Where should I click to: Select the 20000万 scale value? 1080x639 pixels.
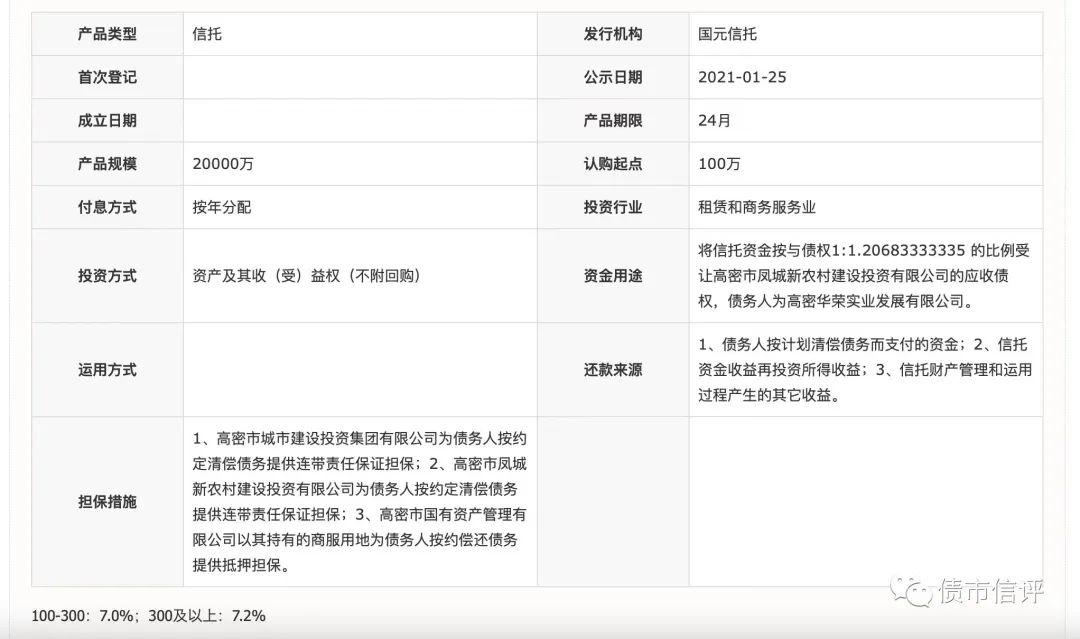click(223, 164)
